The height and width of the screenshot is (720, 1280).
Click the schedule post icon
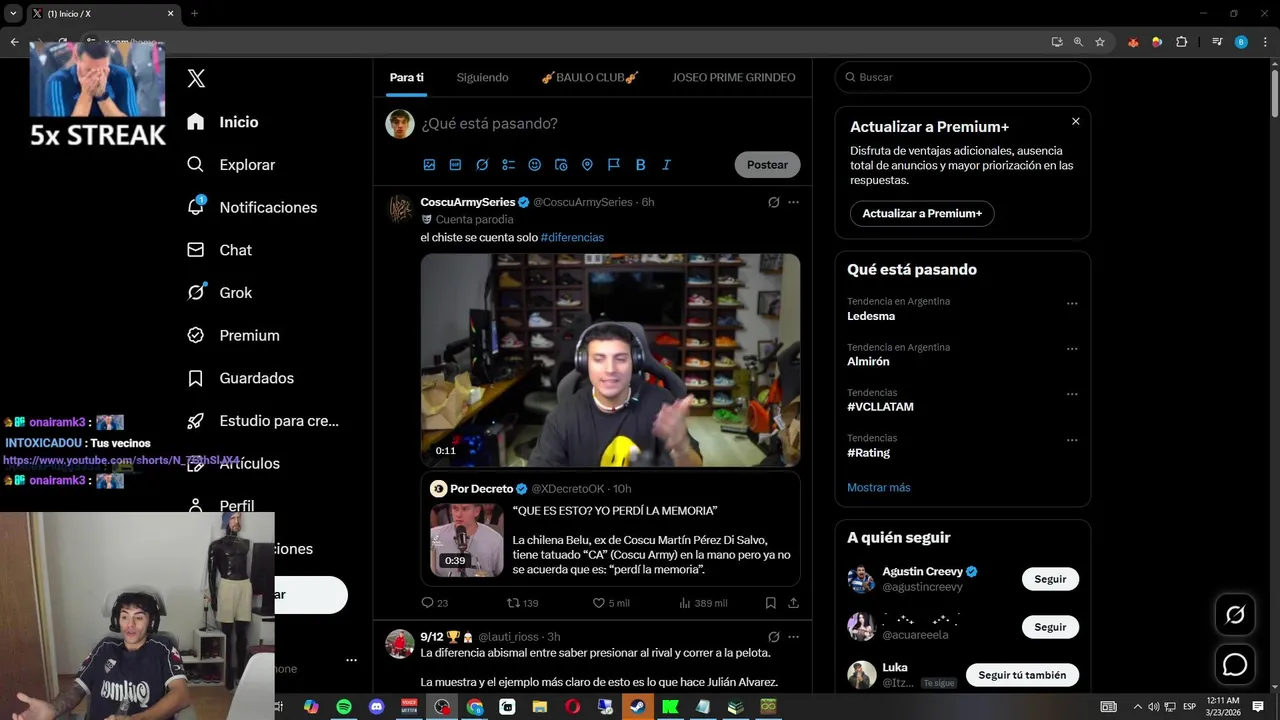(x=561, y=165)
